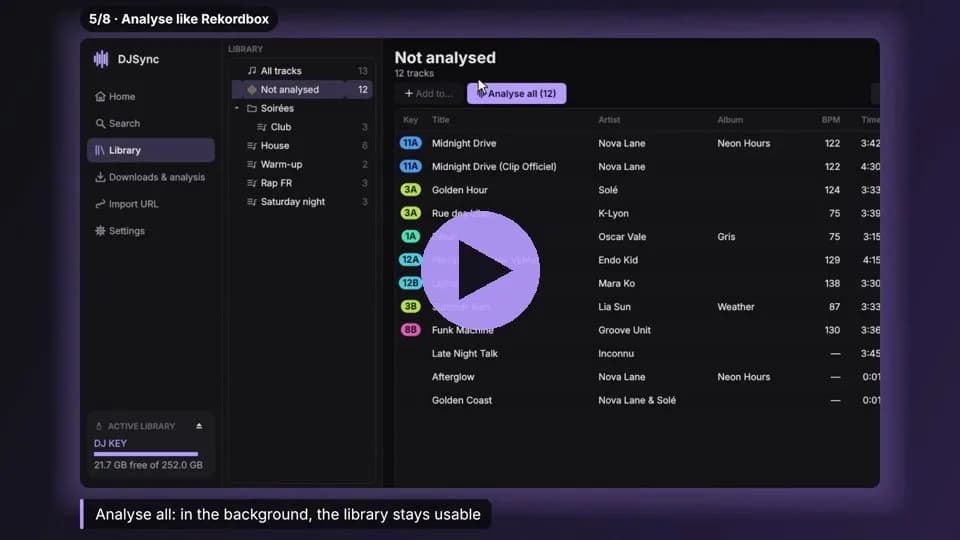Click the Search magnifier icon
The image size is (960, 540).
pos(100,123)
